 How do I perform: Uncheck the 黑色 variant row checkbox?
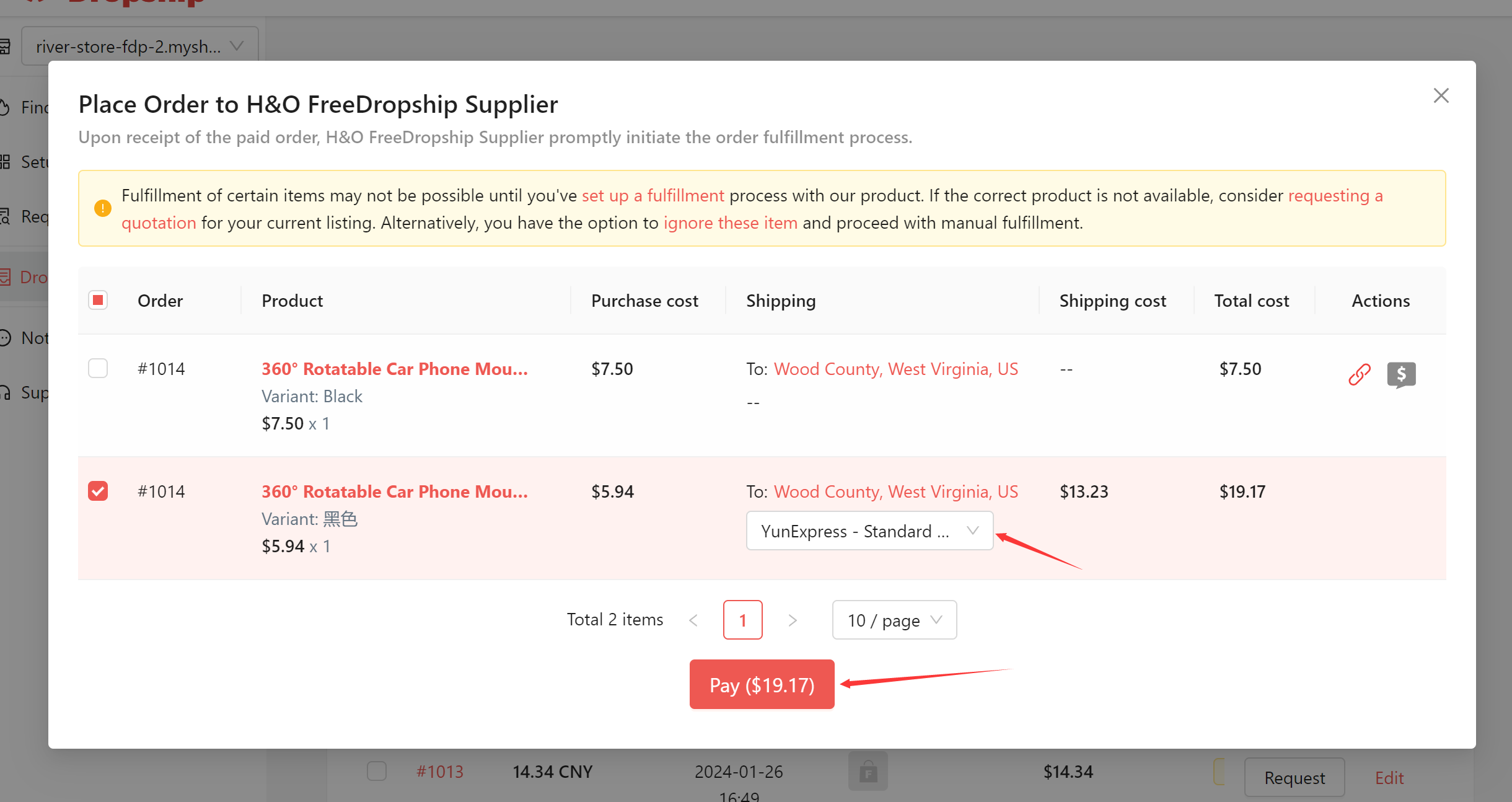click(98, 491)
